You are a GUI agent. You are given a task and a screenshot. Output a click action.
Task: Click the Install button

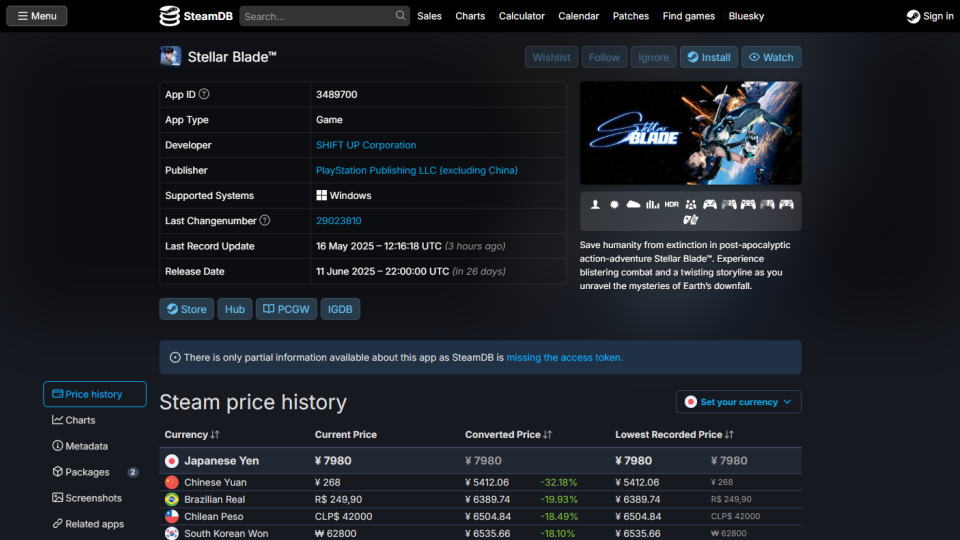708,57
